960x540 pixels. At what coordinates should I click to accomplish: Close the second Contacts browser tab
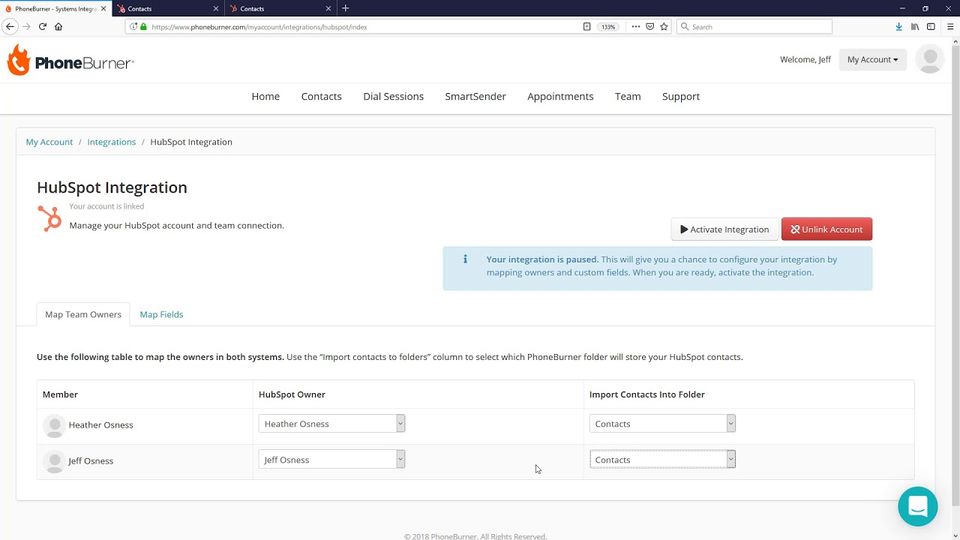(216, 9)
